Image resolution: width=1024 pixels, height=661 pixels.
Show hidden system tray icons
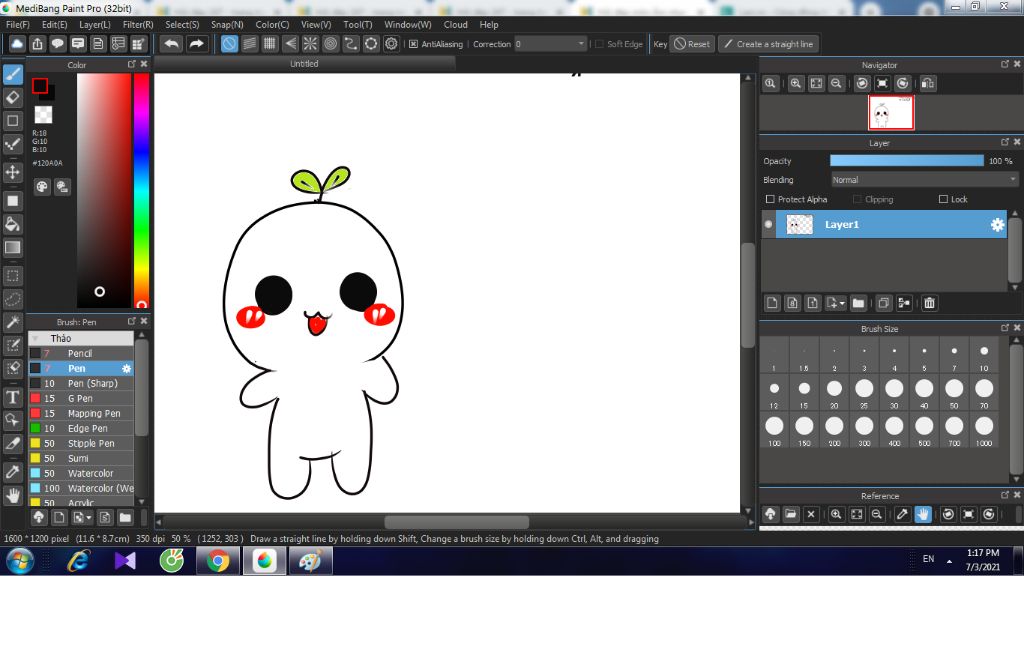(x=950, y=561)
